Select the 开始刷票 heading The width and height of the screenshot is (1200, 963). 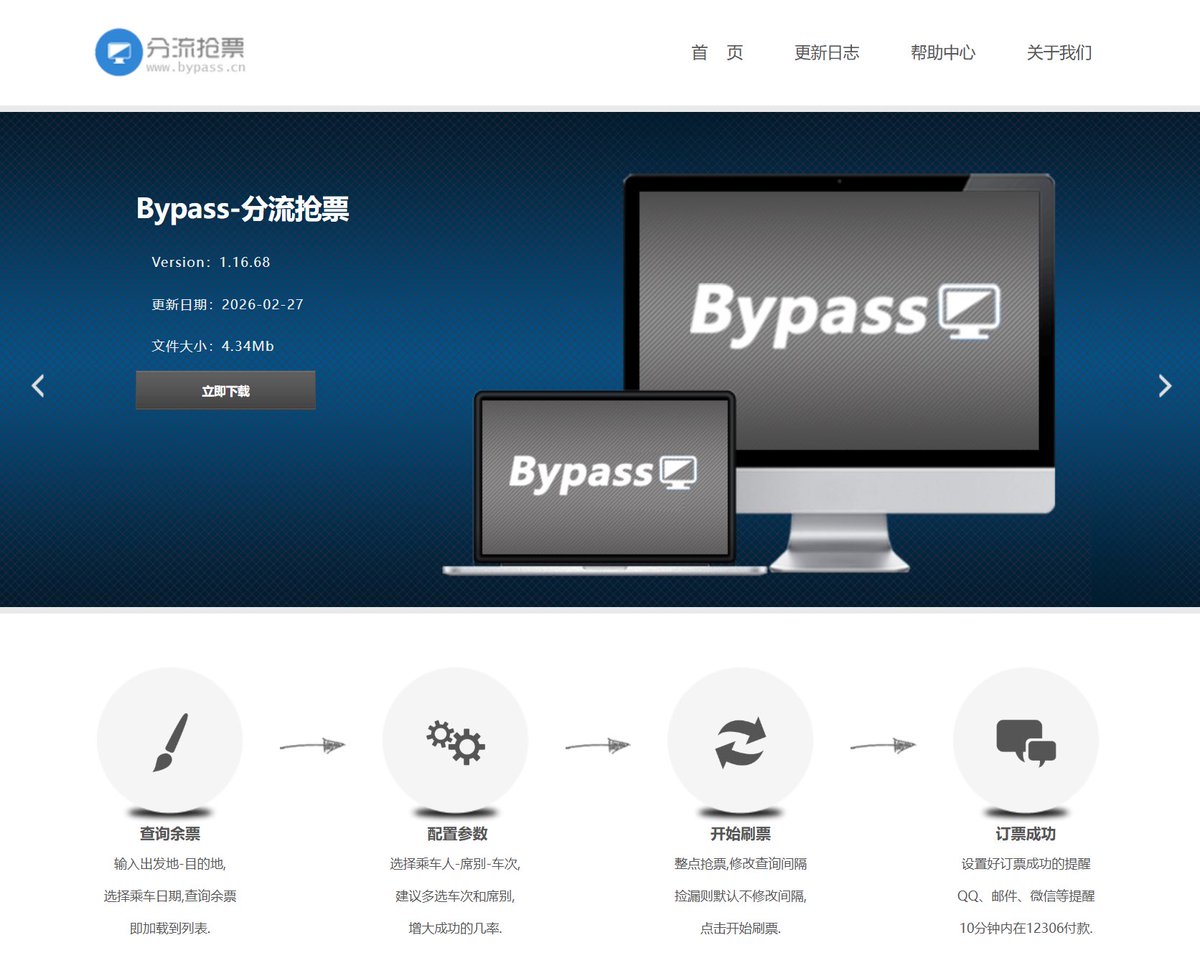(x=740, y=833)
